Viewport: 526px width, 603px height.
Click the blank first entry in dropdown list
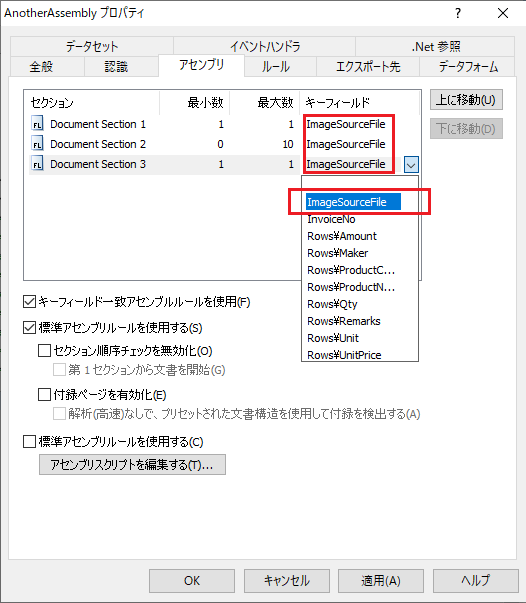click(360, 185)
